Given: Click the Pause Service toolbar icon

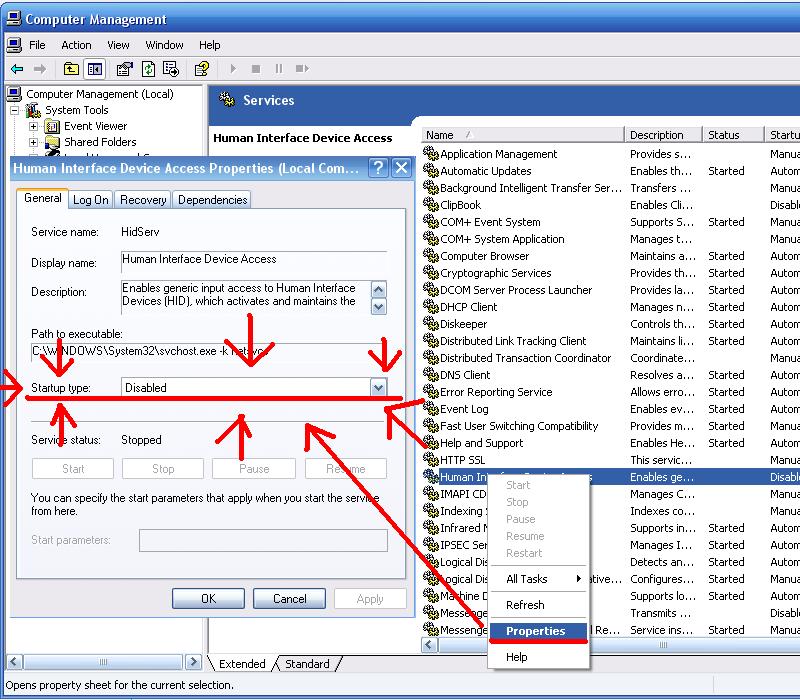Looking at the screenshot, I should pyautogui.click(x=279, y=68).
